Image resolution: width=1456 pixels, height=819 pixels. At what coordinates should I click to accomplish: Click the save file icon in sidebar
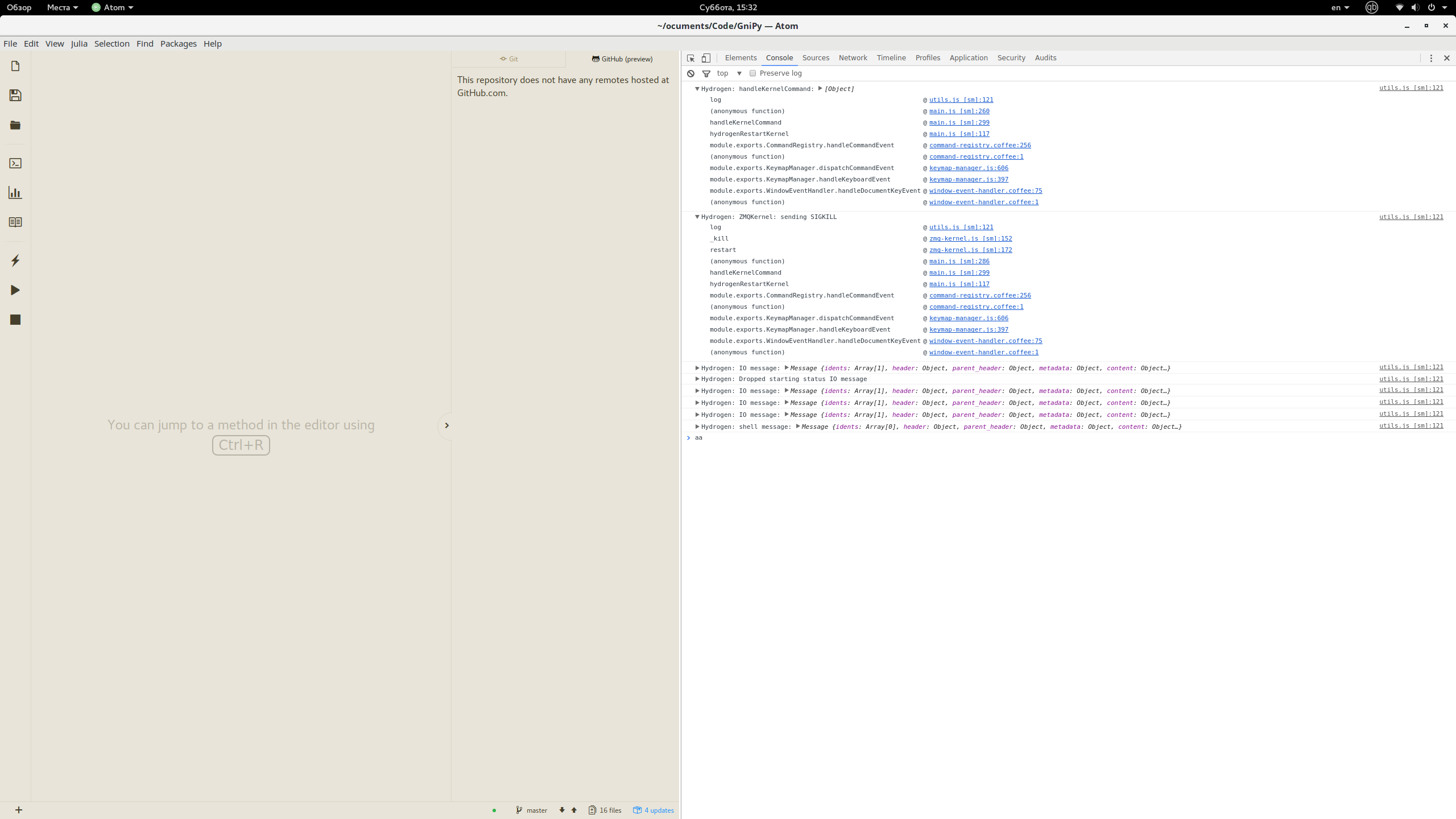click(x=15, y=94)
